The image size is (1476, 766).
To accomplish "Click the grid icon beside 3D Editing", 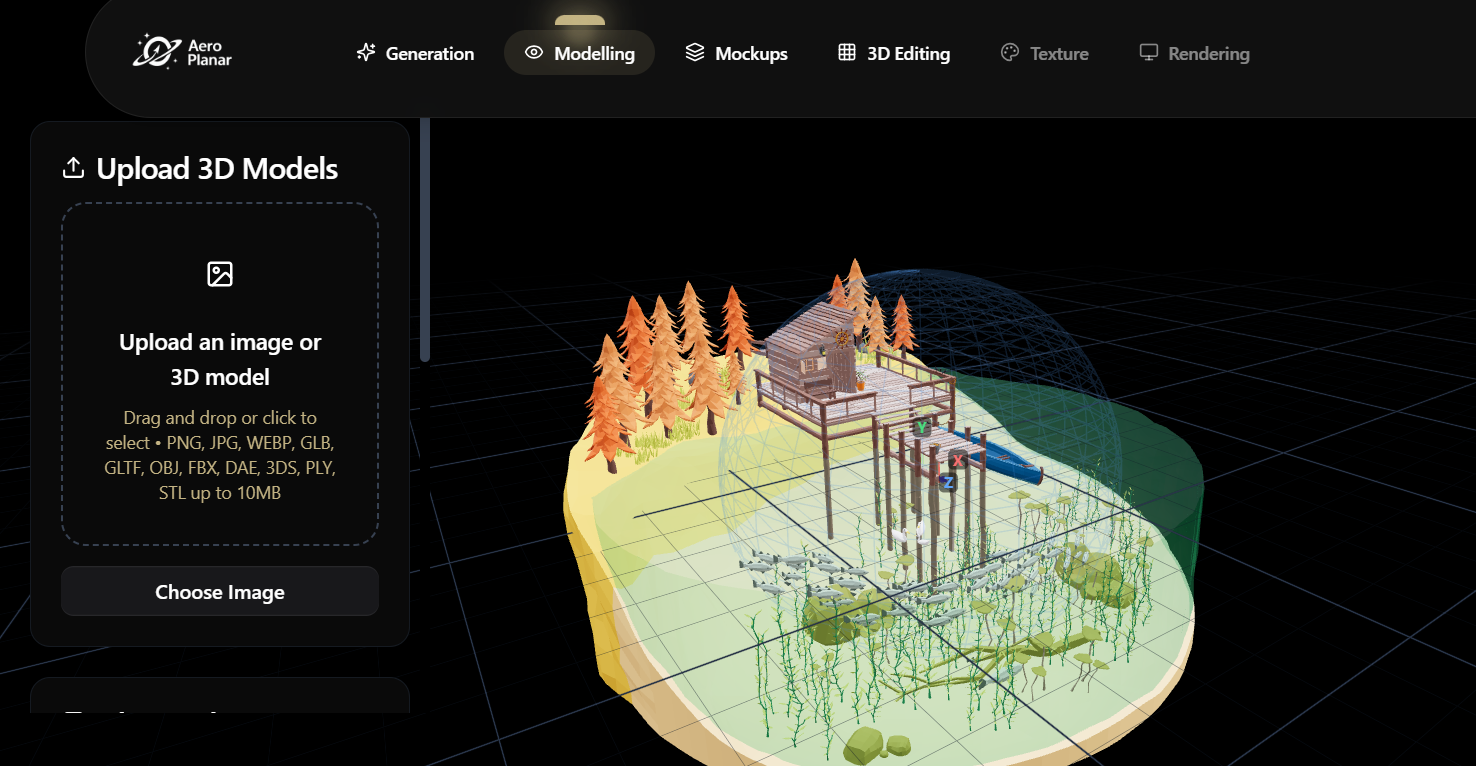I will (847, 53).
